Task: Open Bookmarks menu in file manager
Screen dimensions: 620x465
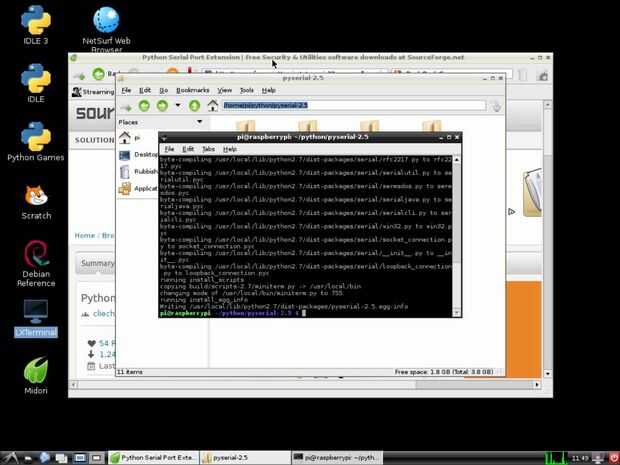Action: pyautogui.click(x=193, y=91)
